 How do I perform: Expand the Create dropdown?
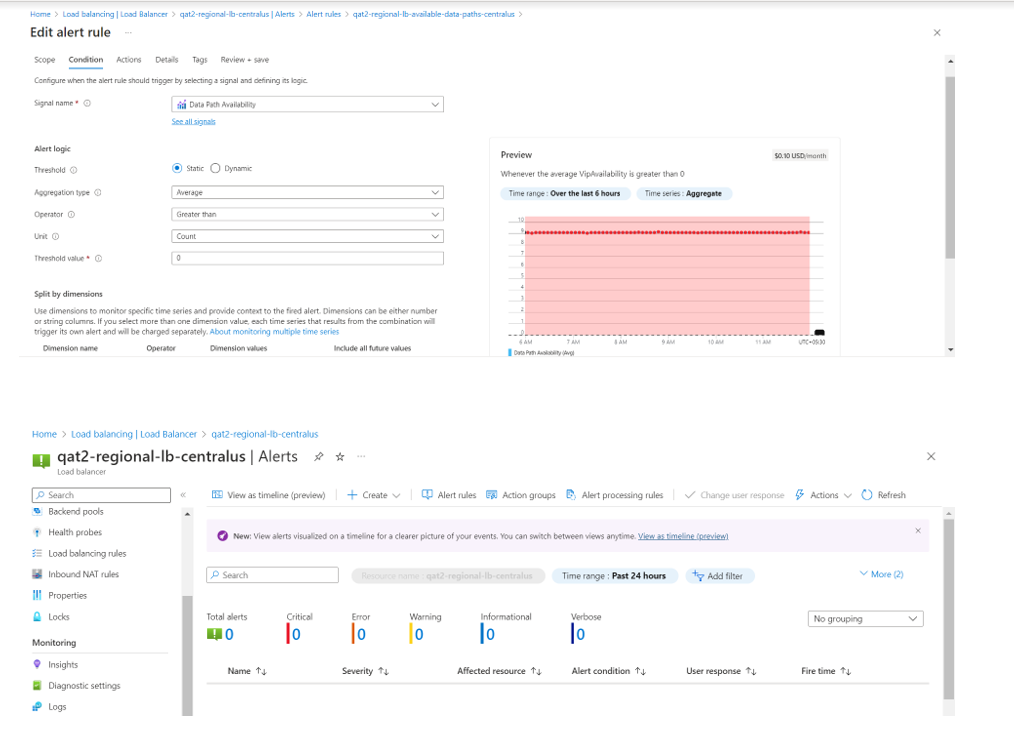[374, 495]
